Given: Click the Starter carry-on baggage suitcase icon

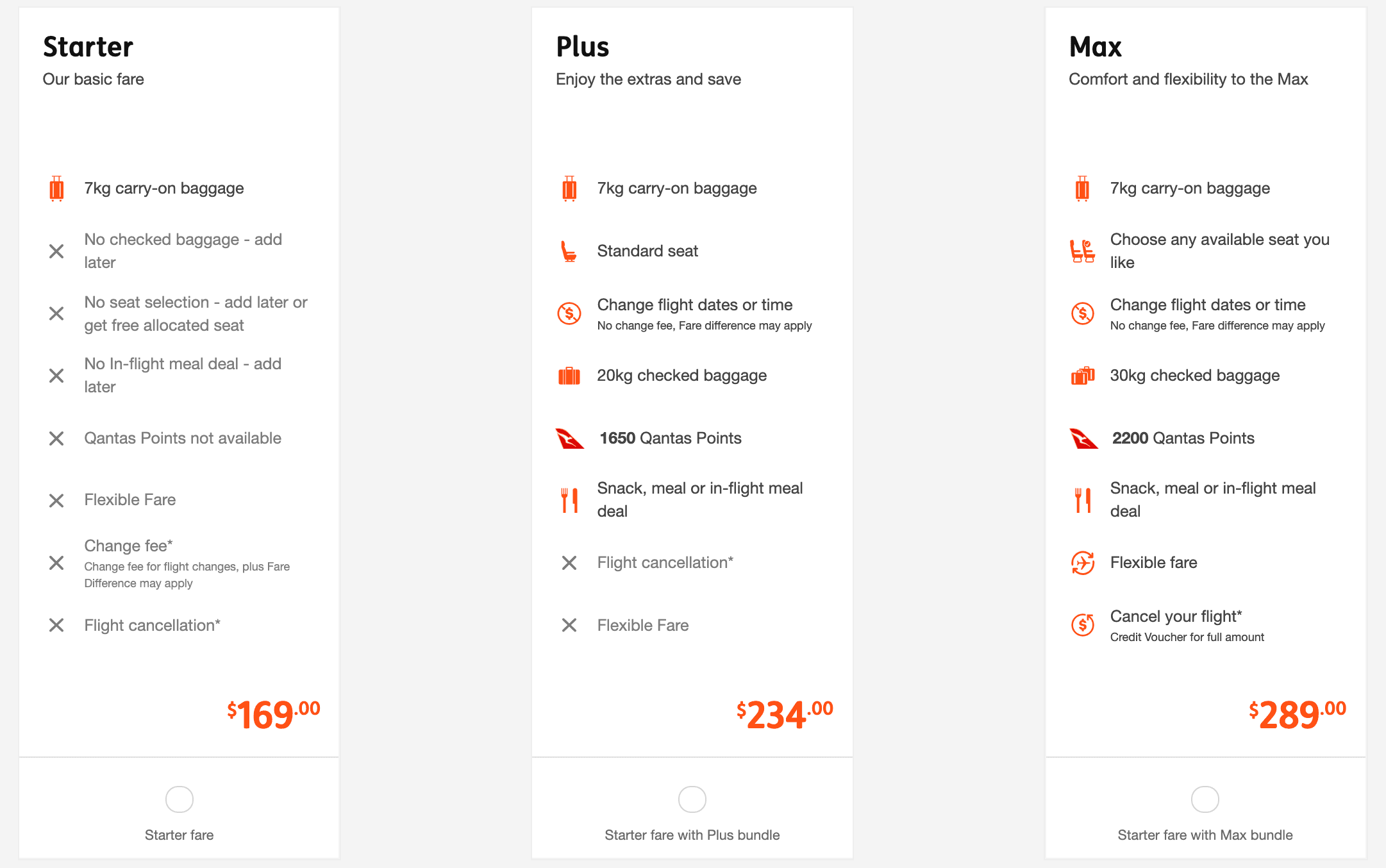Looking at the screenshot, I should [x=56, y=188].
